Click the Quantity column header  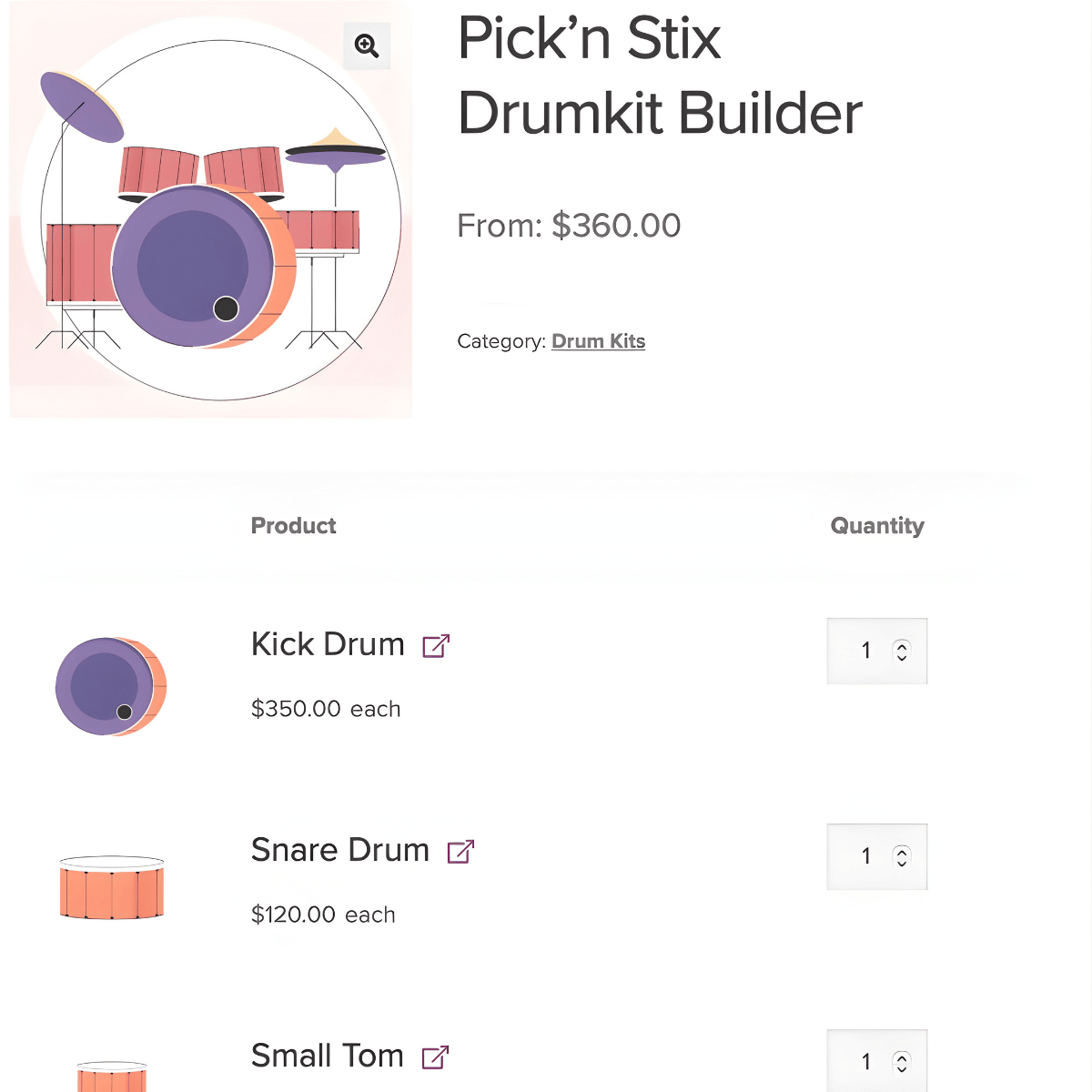point(877,525)
